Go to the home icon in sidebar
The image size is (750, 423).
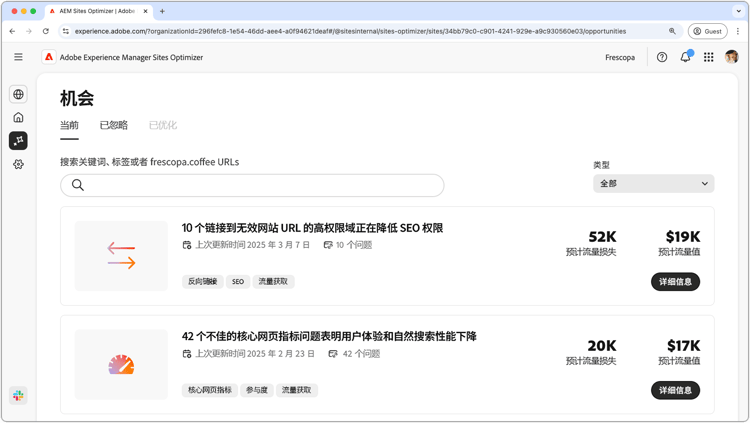pos(18,117)
